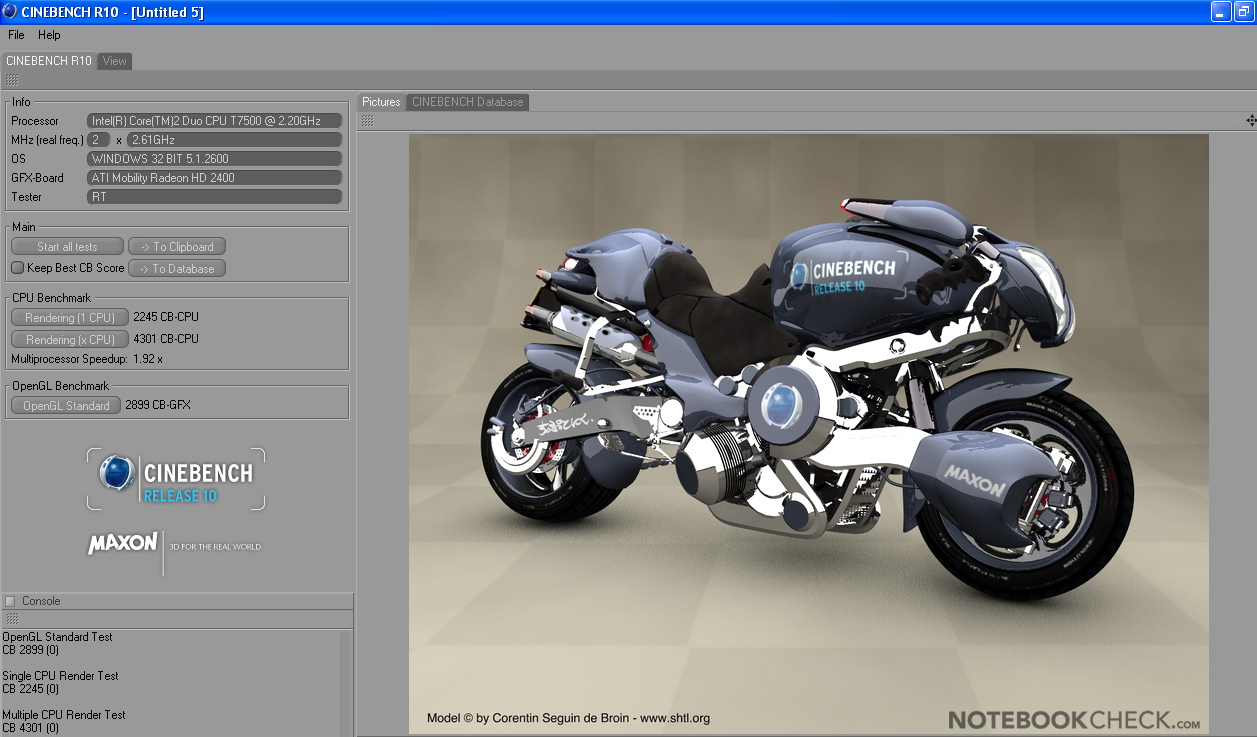
Task: Click the 2899 CB-GFX score text
Action: pyautogui.click(x=158, y=406)
